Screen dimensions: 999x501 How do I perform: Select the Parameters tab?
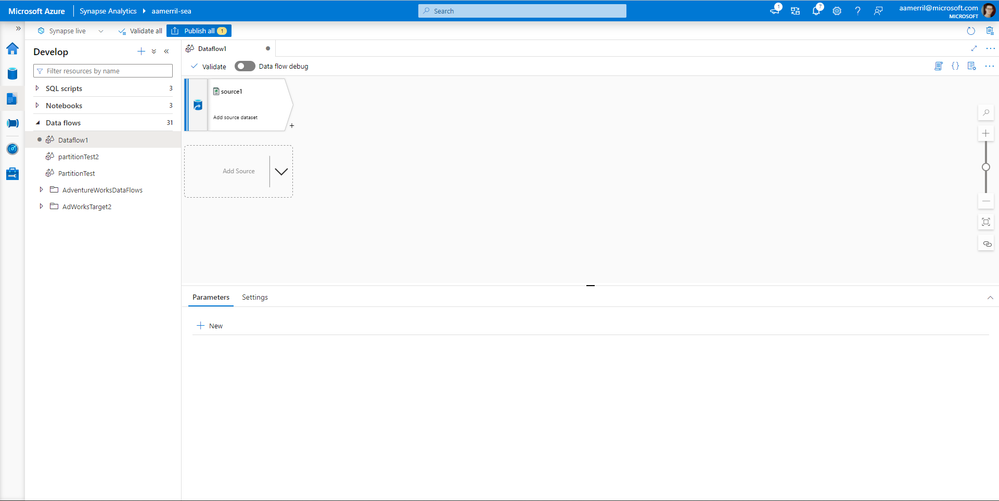click(211, 297)
